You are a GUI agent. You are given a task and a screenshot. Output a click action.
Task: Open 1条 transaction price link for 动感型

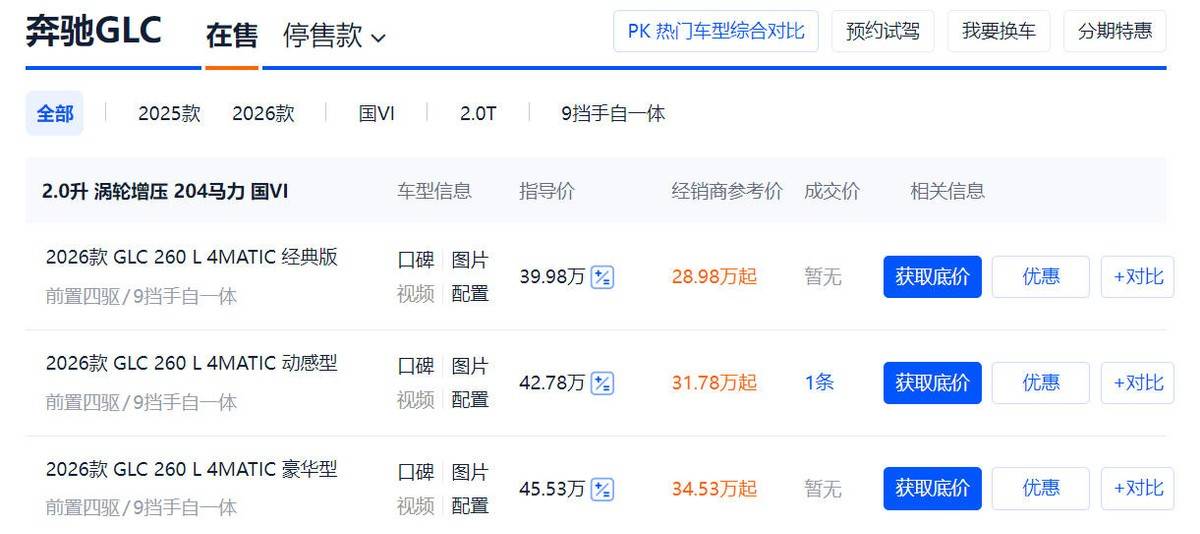point(819,383)
